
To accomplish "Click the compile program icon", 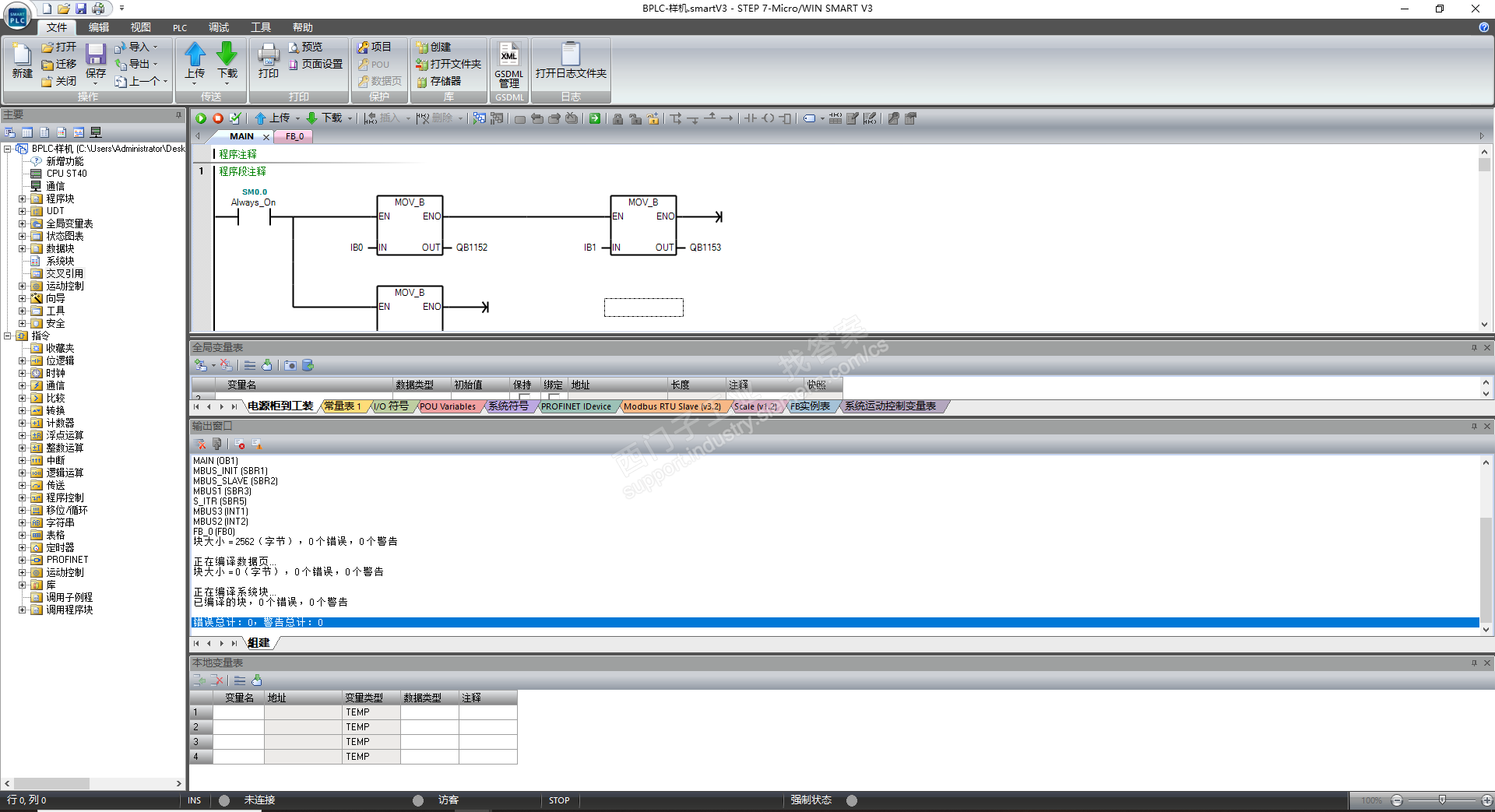I will click(235, 118).
